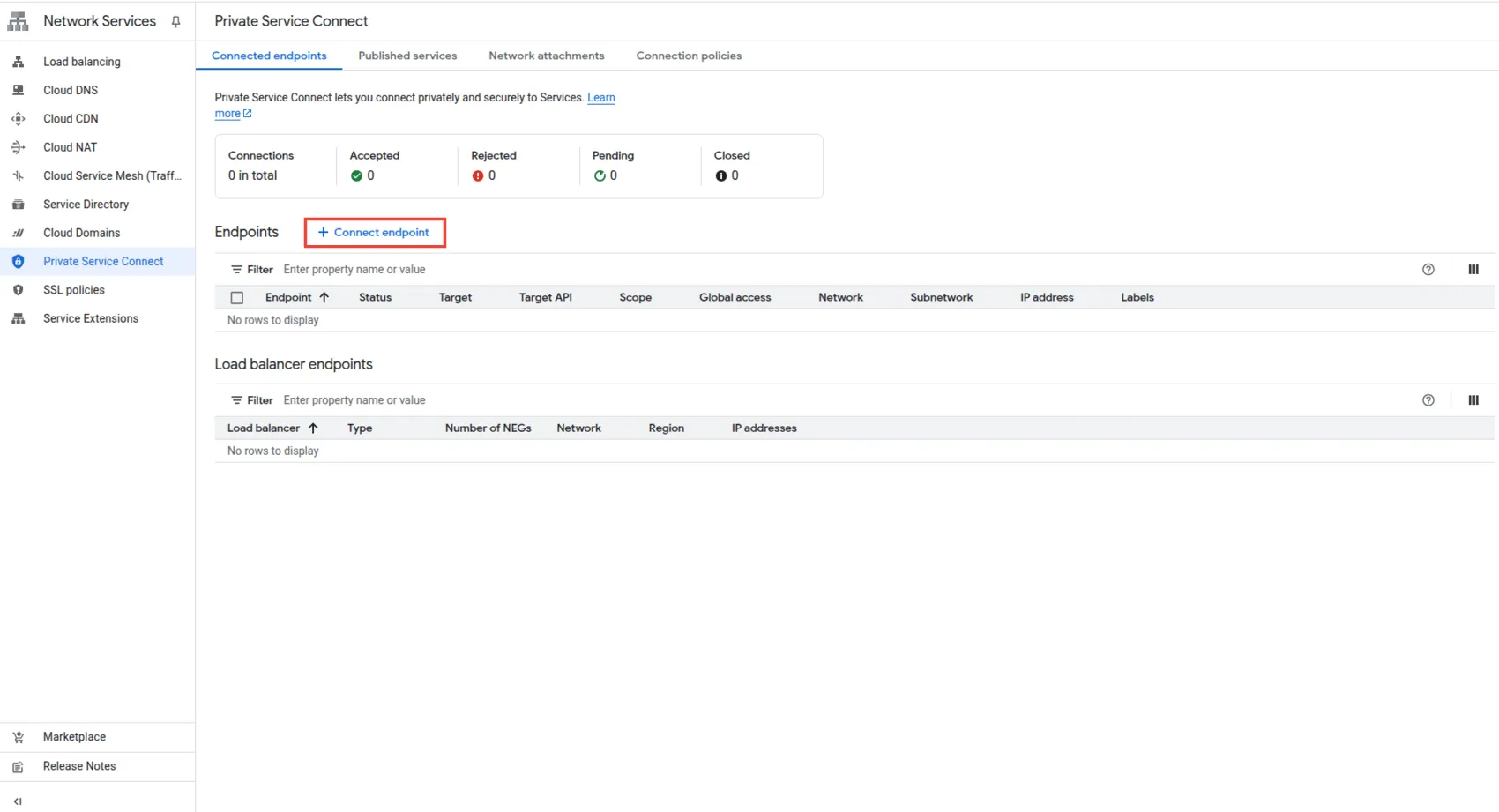Sort by Endpoint column arrow
This screenshot has width=1499, height=812.
[x=324, y=298]
